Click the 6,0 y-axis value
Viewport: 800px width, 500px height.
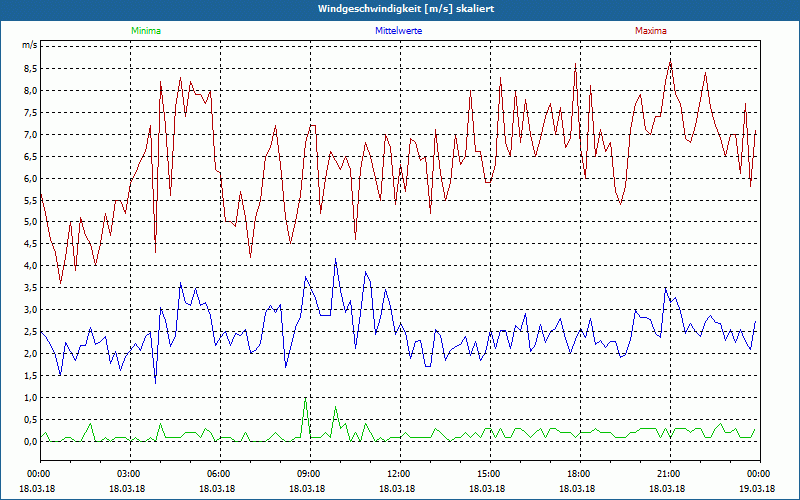(x=30, y=179)
